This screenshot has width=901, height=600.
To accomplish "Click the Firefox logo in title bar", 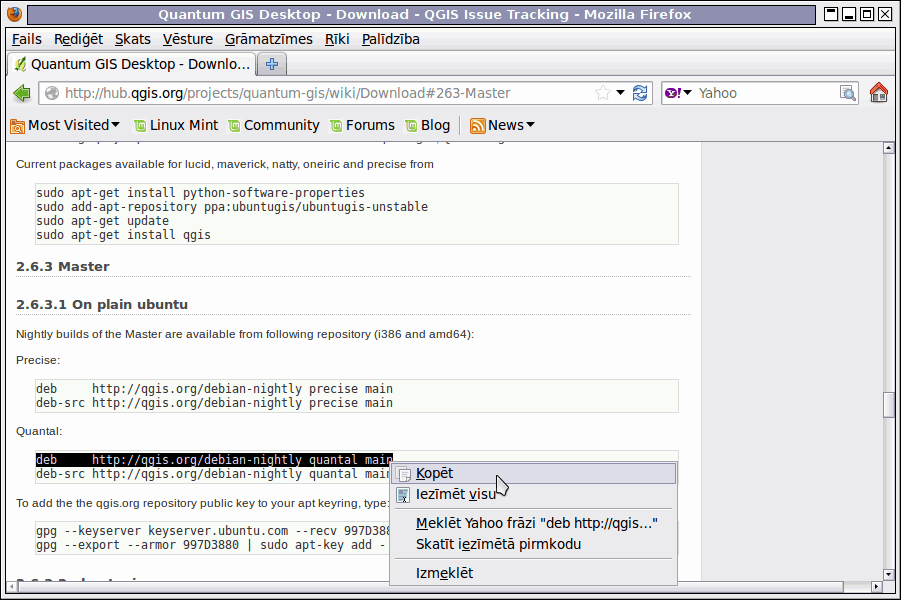I will [14, 14].
